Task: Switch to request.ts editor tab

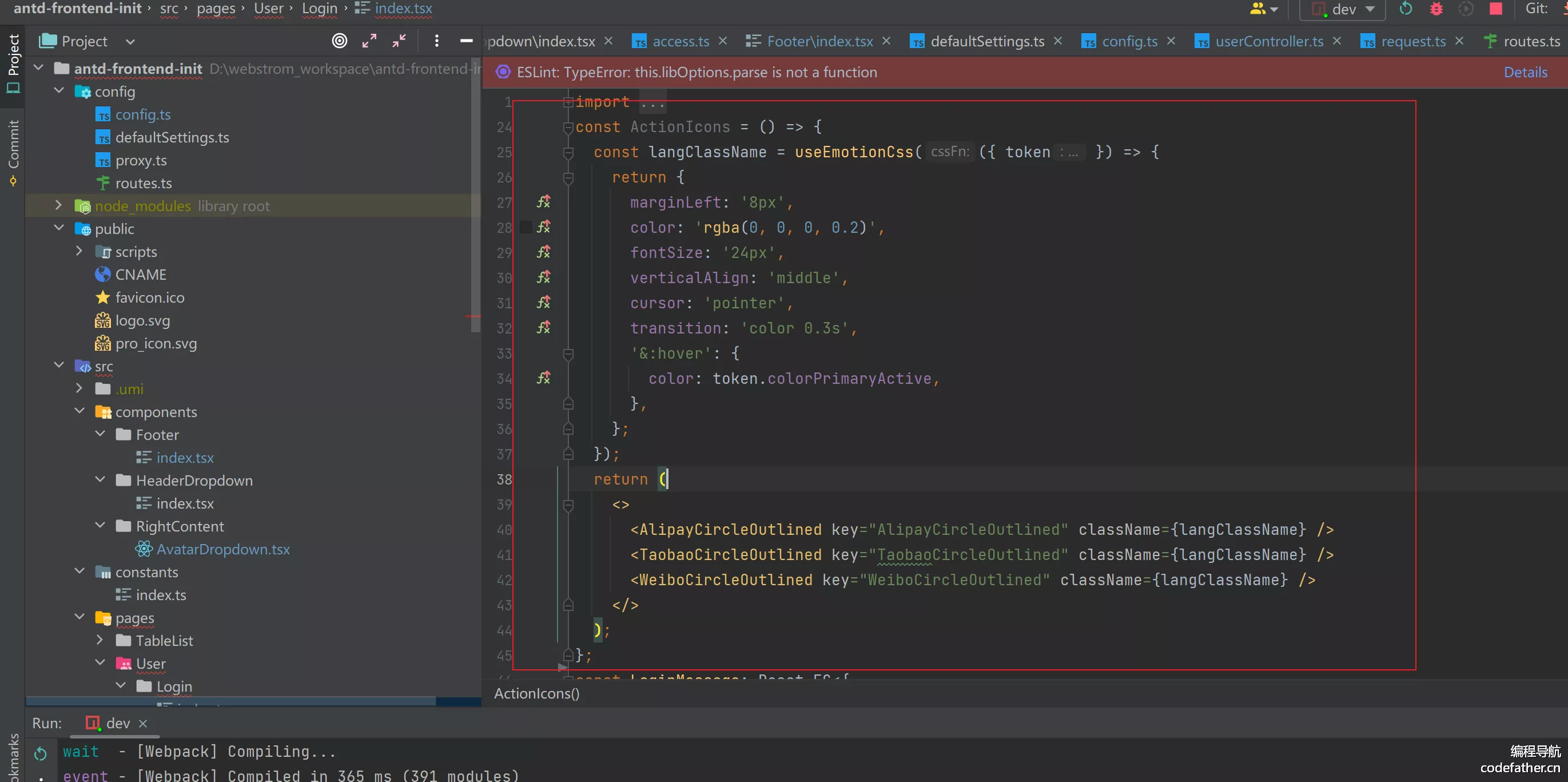Action: (1414, 41)
